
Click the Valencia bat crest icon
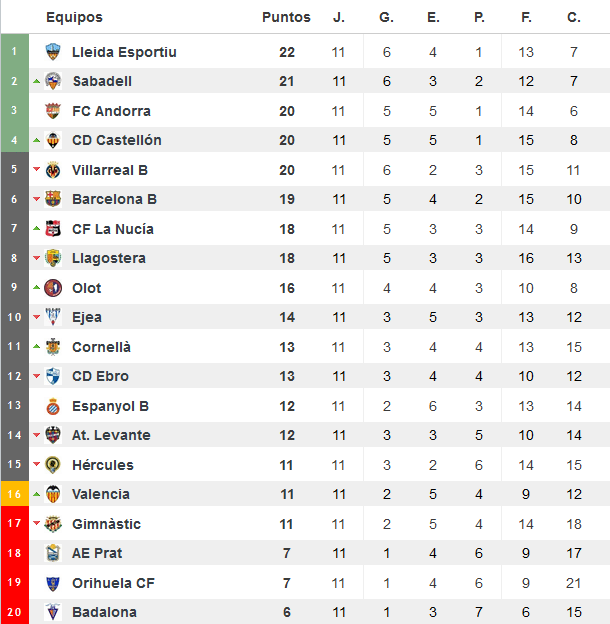coord(53,494)
